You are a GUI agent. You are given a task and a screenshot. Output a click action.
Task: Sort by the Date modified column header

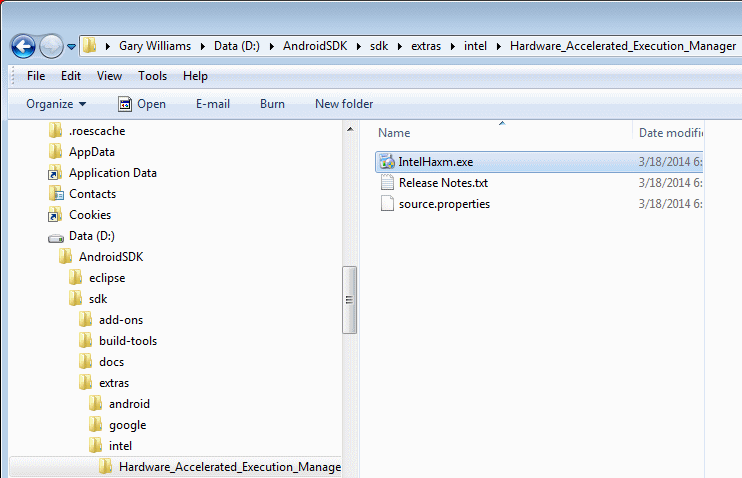pos(670,133)
